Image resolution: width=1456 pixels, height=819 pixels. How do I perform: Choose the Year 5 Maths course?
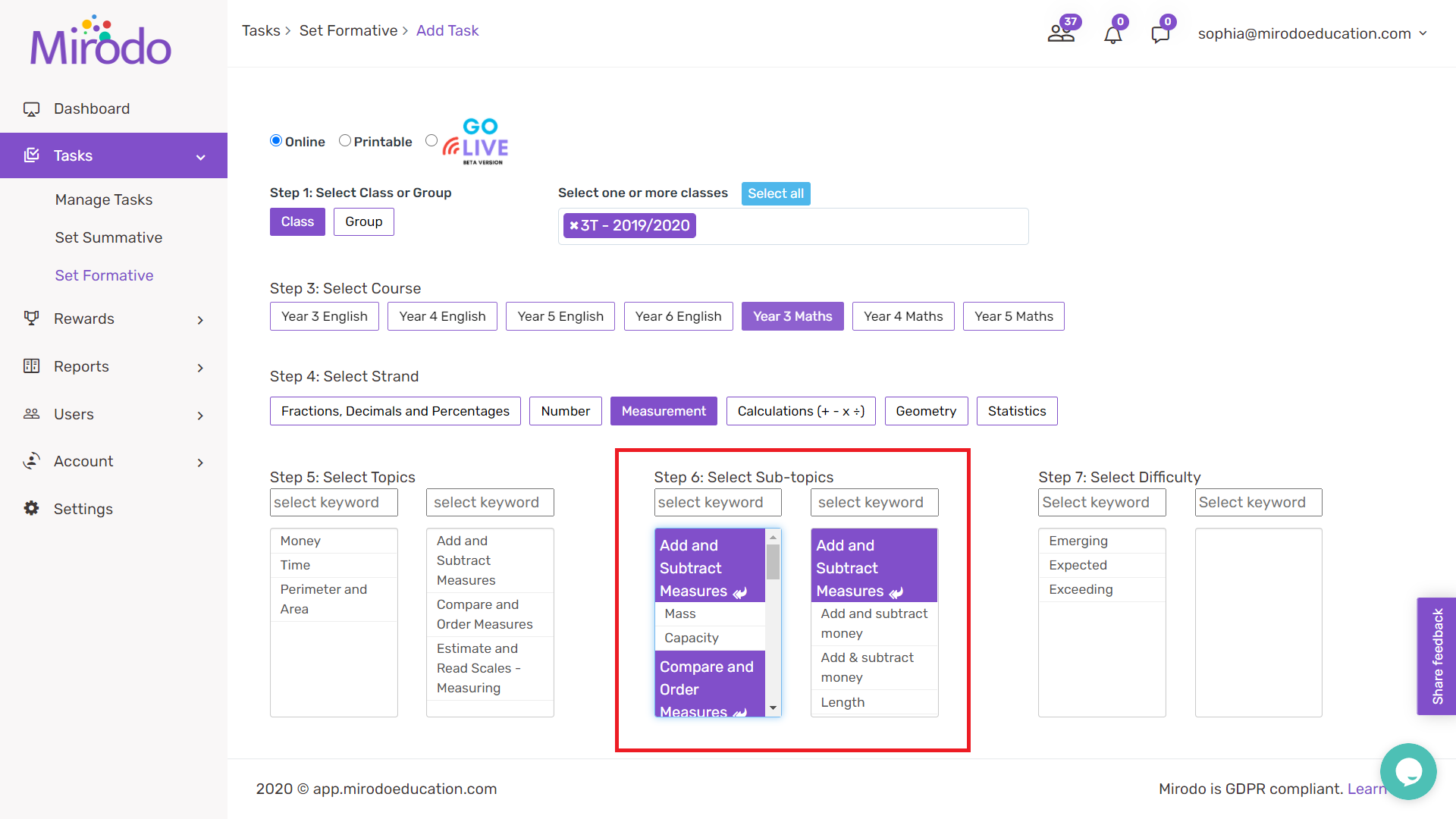pyautogui.click(x=1013, y=316)
